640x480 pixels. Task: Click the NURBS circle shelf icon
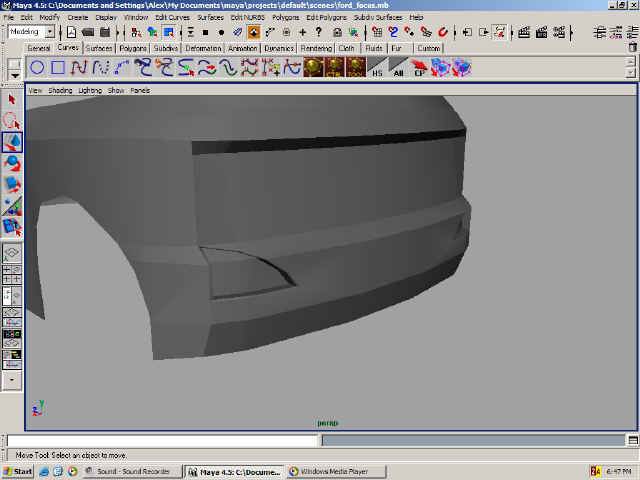tap(37, 68)
